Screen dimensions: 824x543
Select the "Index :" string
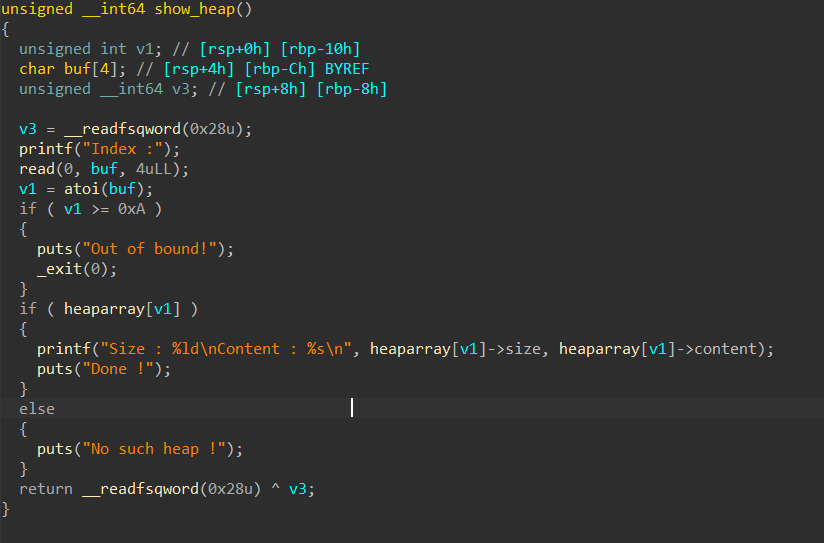[122, 149]
